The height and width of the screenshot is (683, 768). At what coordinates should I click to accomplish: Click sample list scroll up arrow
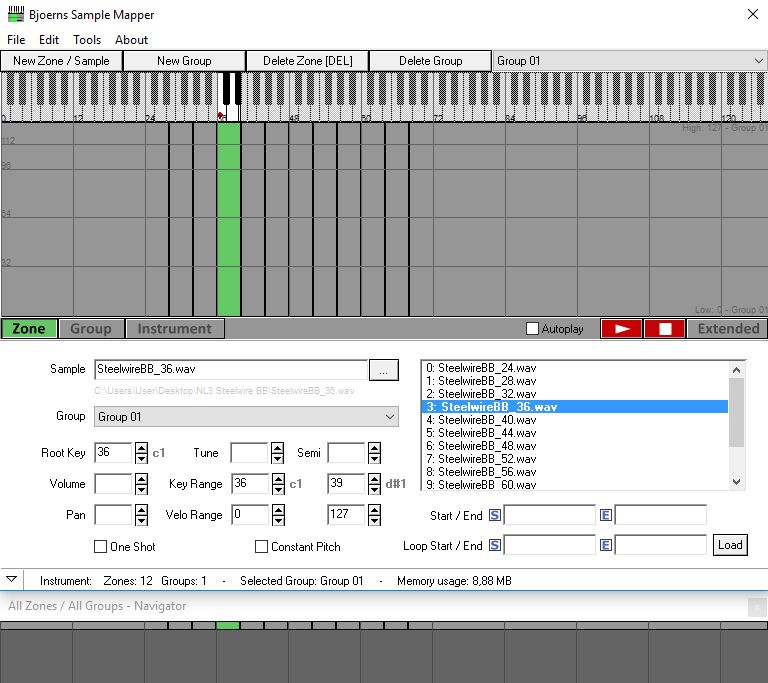tap(736, 370)
